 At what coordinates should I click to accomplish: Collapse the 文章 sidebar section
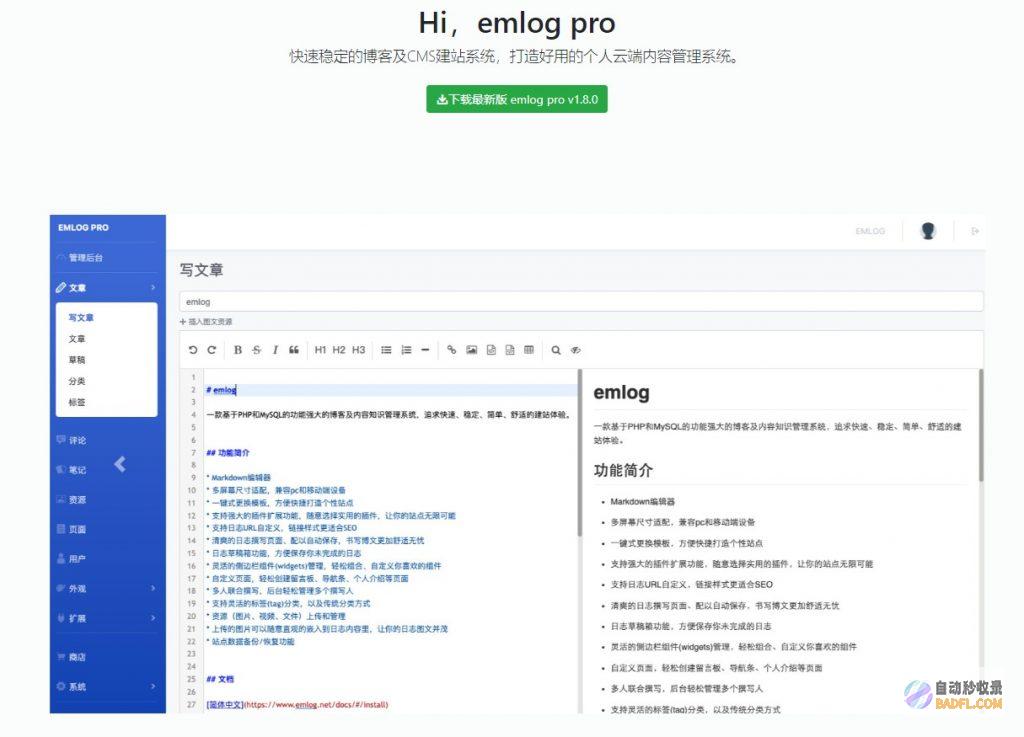[x=107, y=288]
